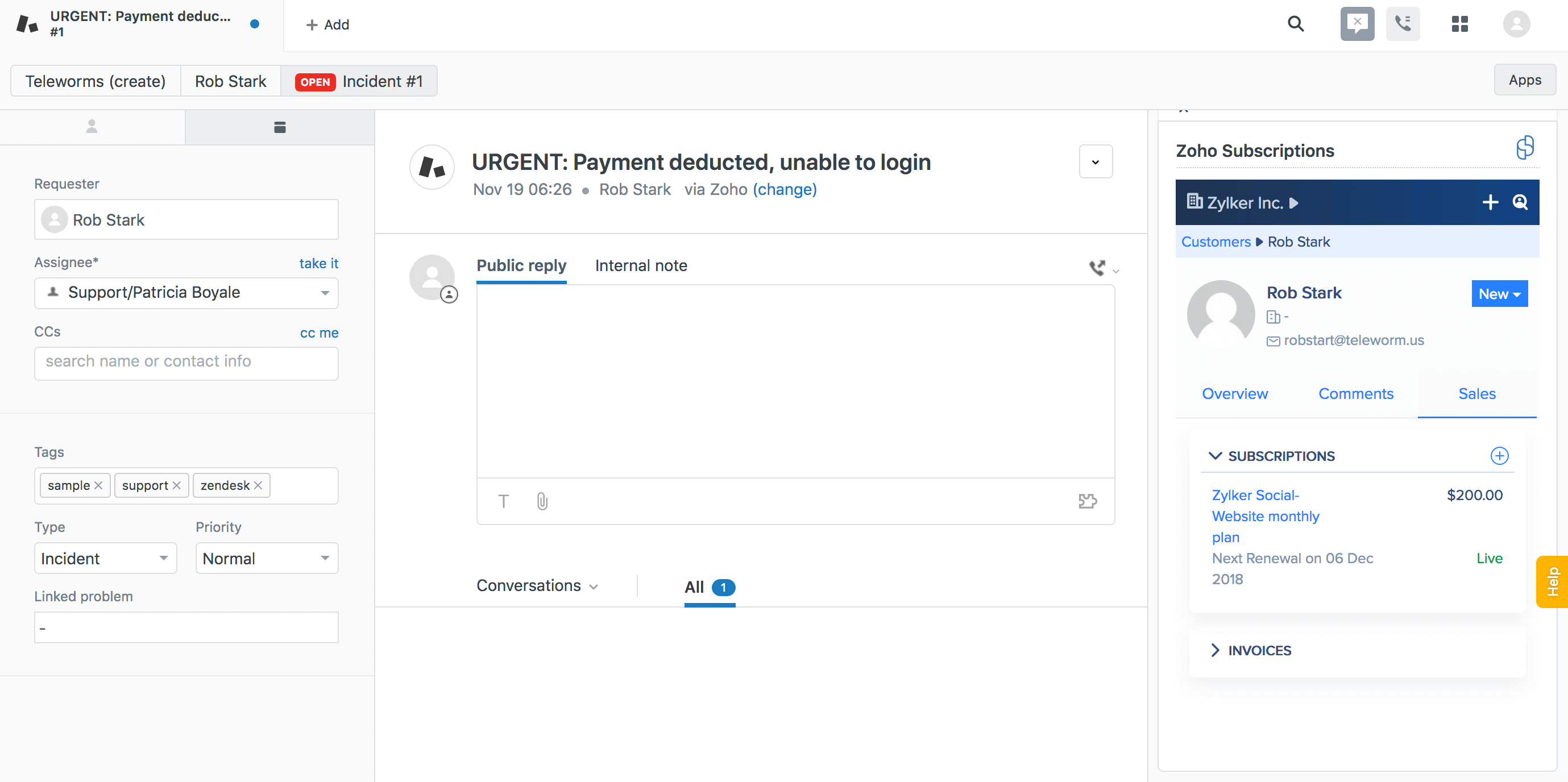Click the grid/apps switcher icon

[x=1461, y=25]
